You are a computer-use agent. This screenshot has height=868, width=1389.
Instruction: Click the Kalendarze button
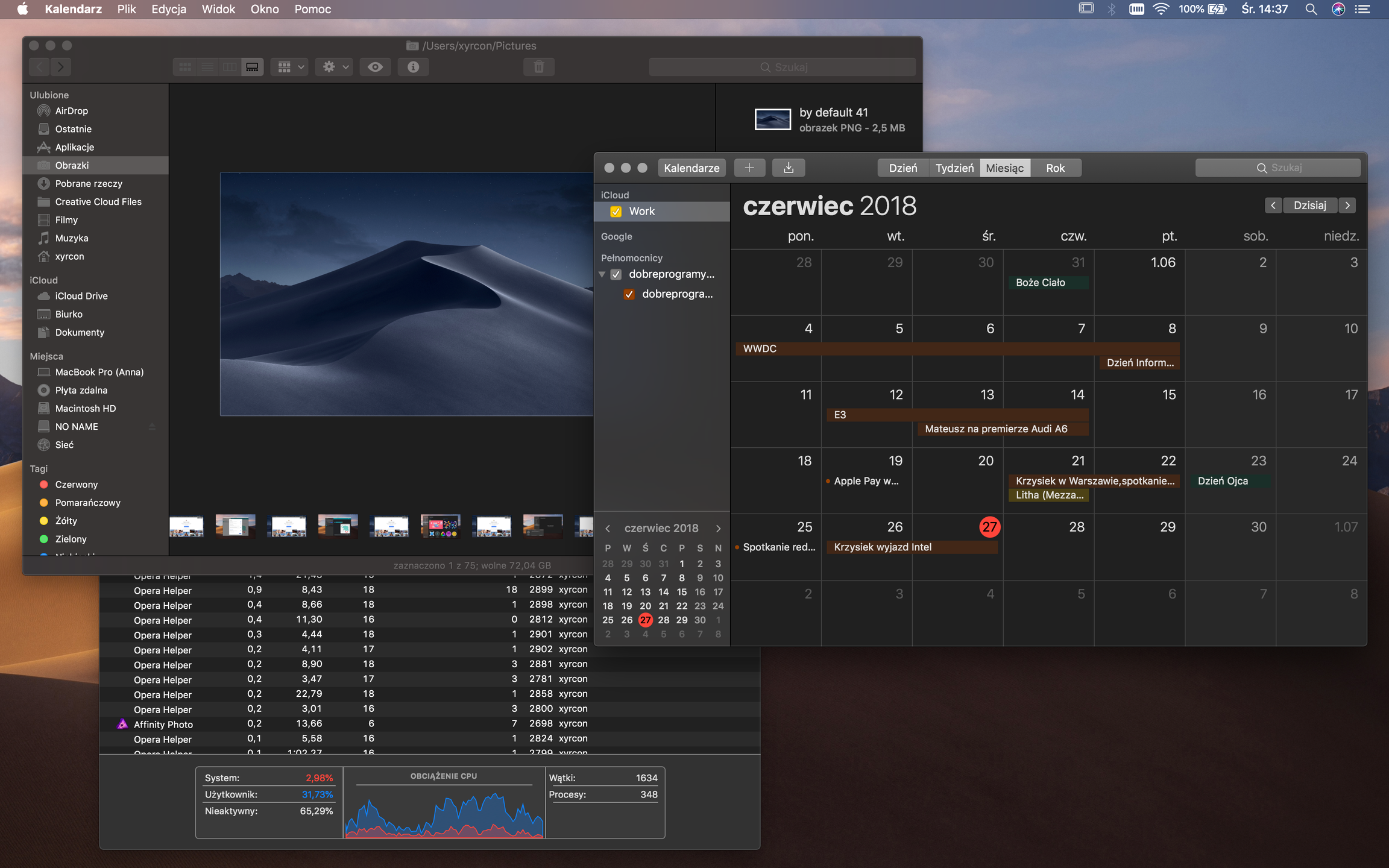point(691,168)
